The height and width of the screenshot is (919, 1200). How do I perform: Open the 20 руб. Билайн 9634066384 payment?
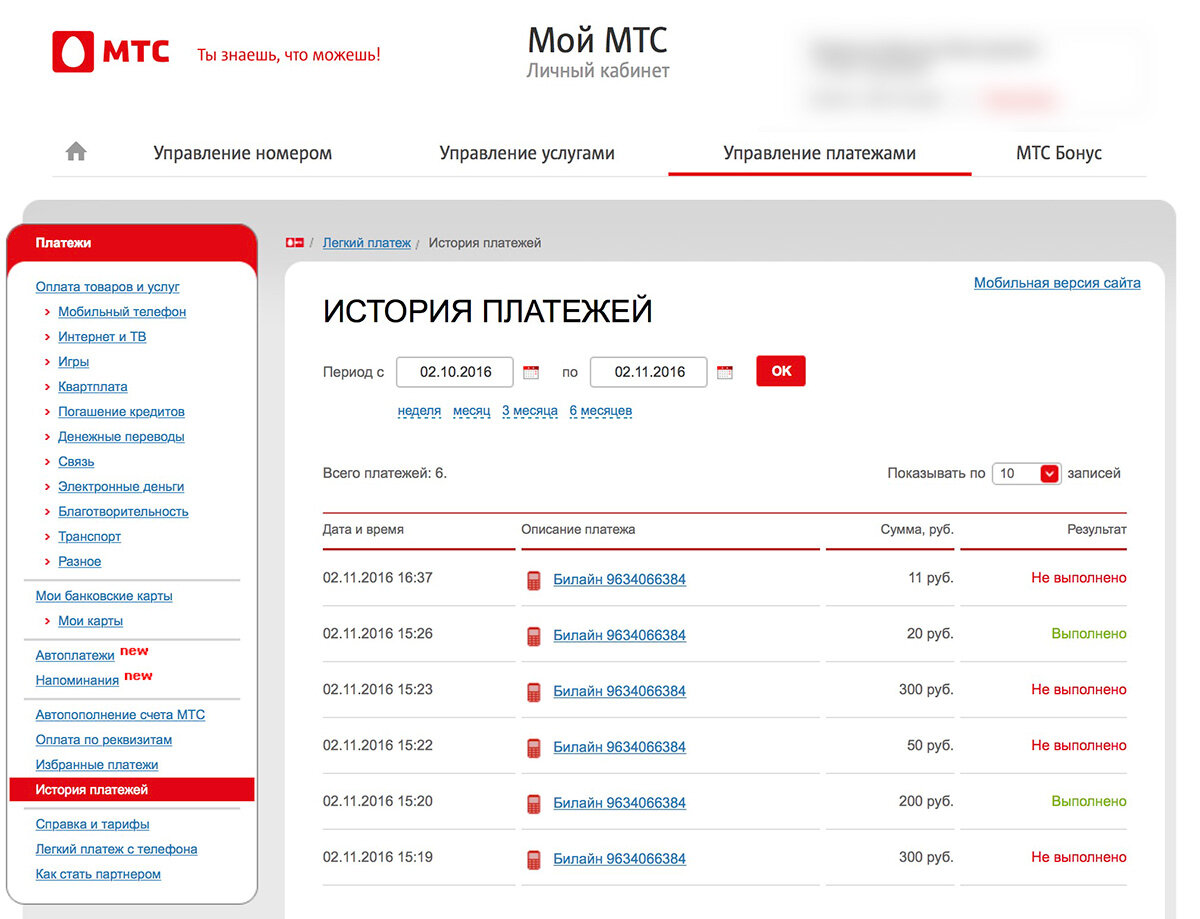pyautogui.click(x=620, y=636)
